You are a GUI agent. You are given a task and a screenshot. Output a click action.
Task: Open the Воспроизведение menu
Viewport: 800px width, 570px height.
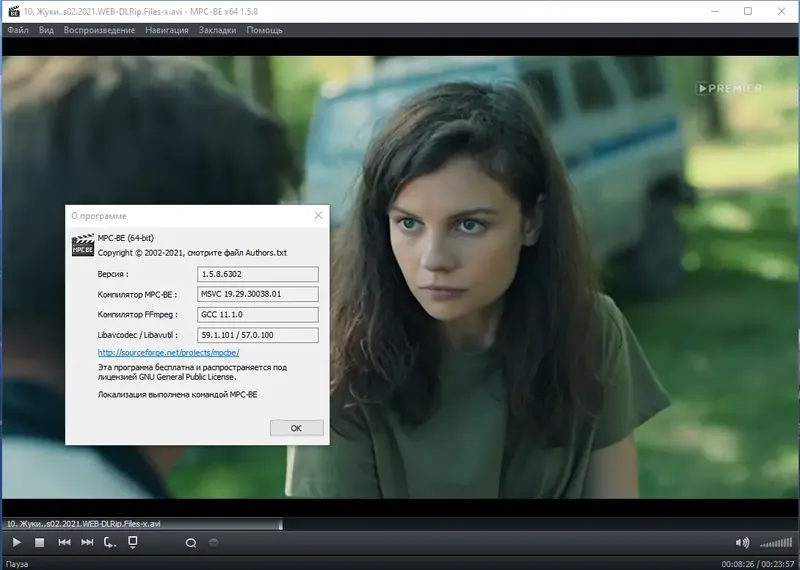click(x=99, y=30)
